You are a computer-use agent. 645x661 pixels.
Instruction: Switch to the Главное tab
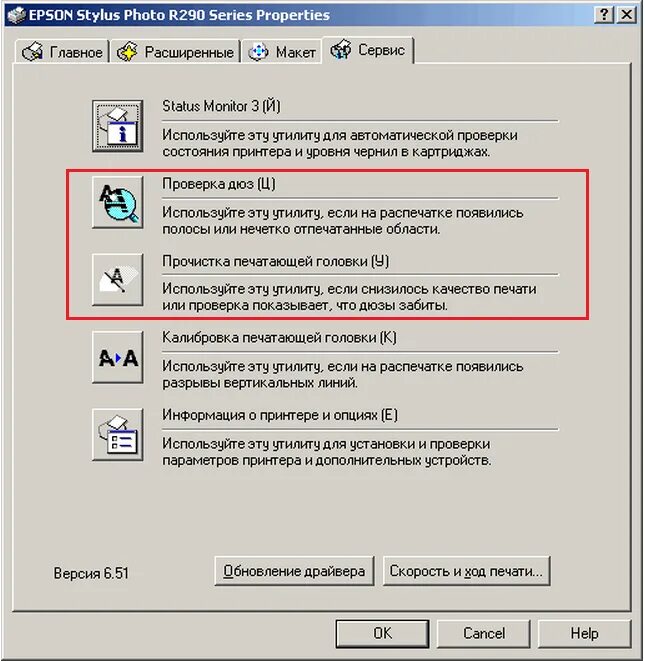[x=62, y=52]
